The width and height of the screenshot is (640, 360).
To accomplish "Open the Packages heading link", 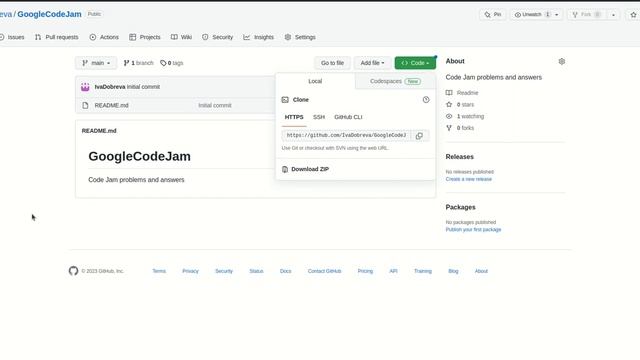I will (x=460, y=207).
